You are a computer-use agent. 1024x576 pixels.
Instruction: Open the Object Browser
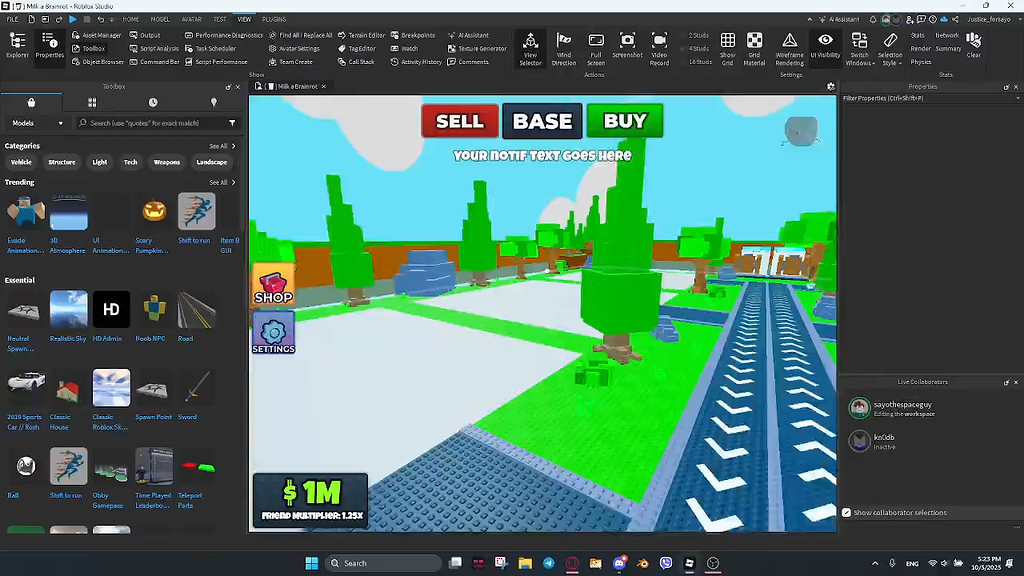pos(97,62)
